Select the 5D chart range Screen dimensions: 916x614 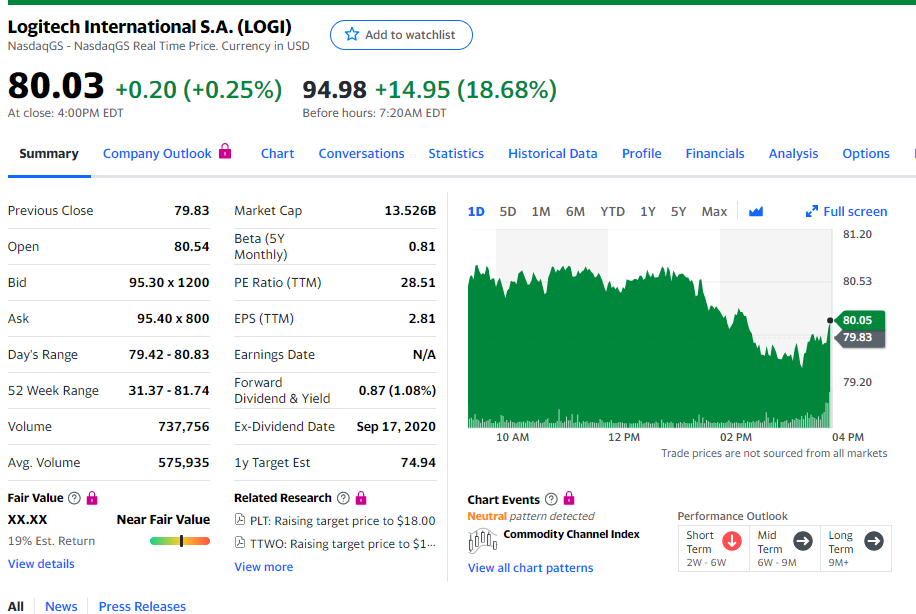pos(508,211)
